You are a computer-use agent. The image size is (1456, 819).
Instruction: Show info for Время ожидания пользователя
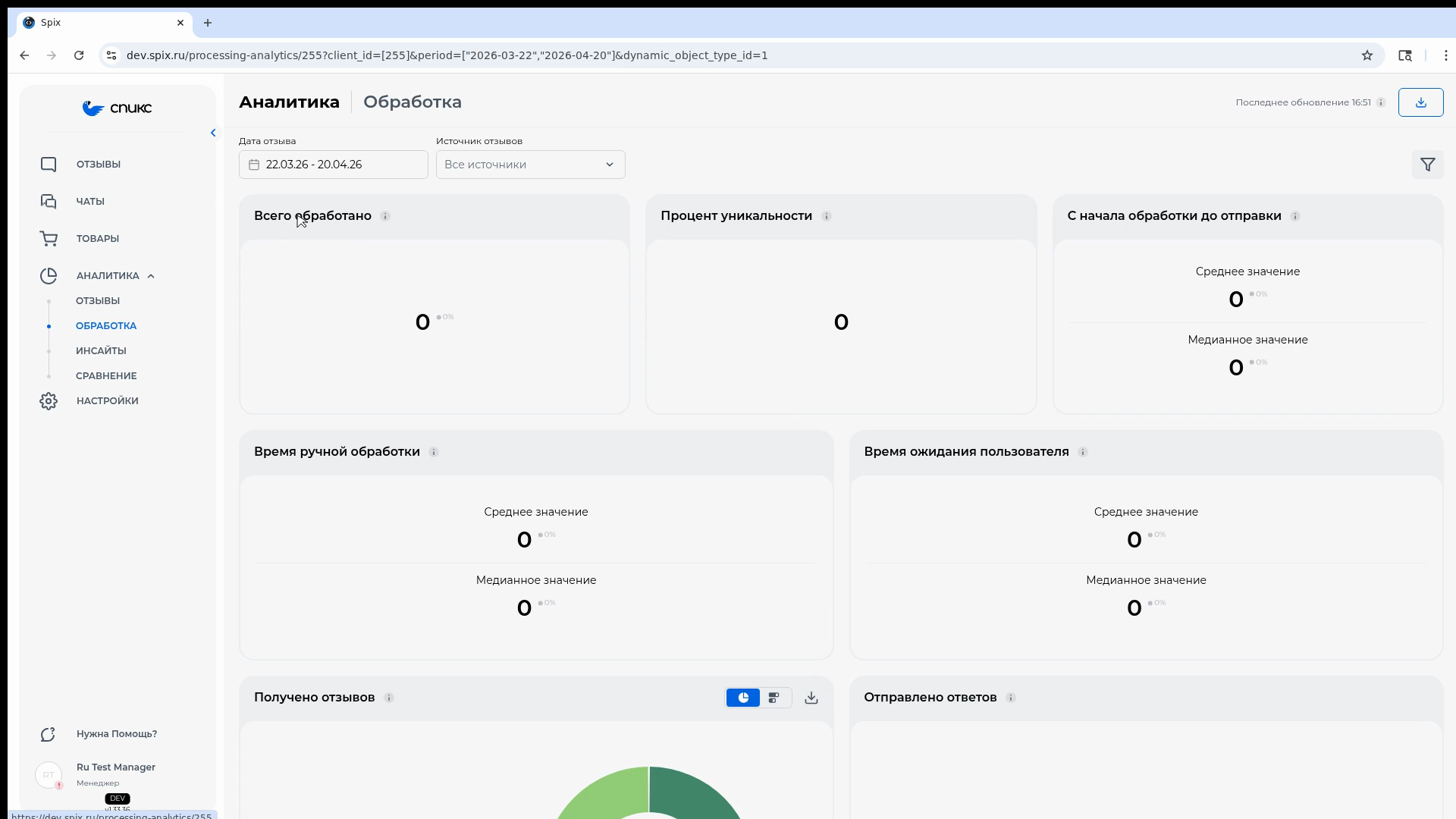click(x=1083, y=452)
